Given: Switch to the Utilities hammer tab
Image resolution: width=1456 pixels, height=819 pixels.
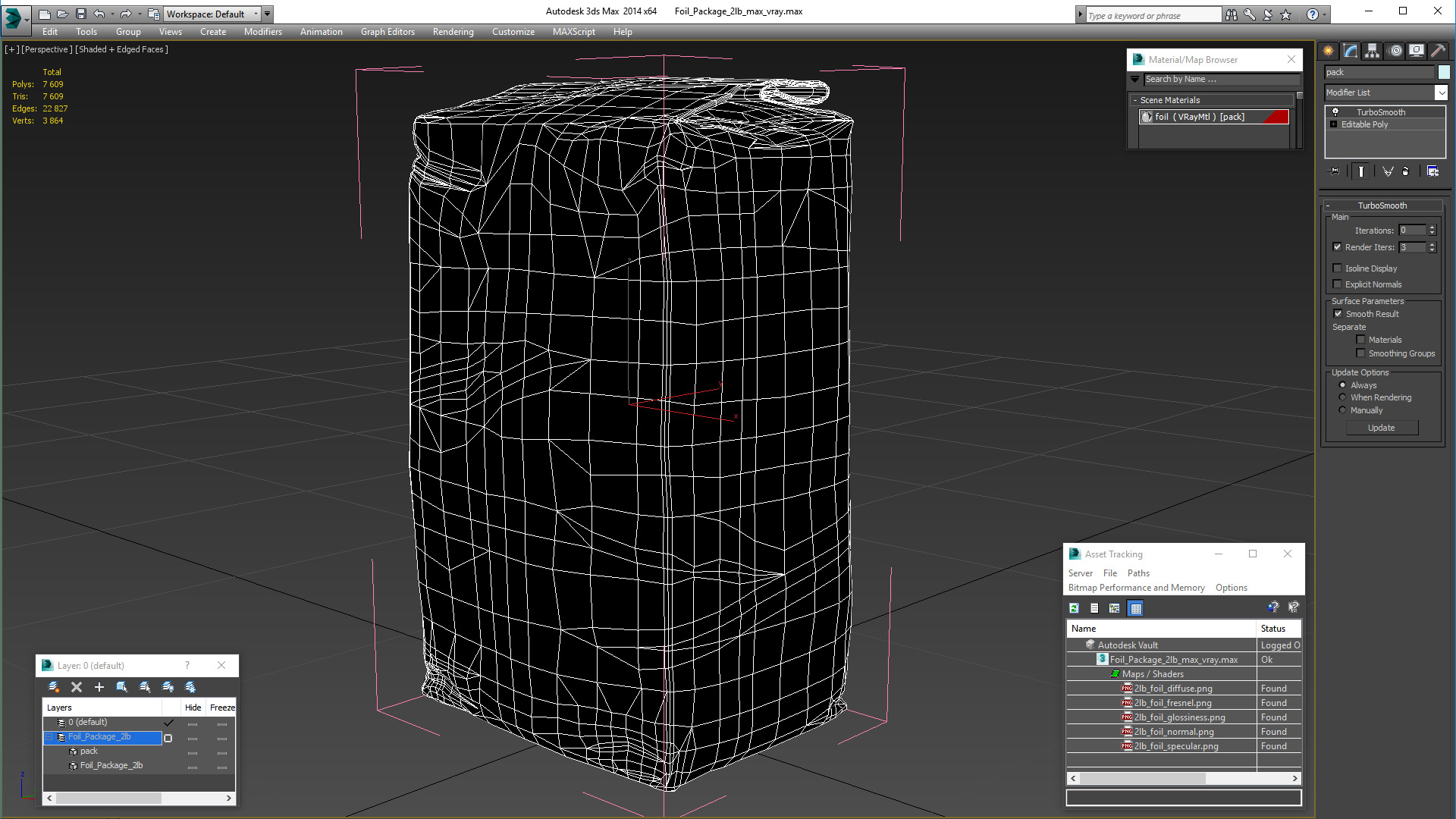Looking at the screenshot, I should coord(1438,51).
